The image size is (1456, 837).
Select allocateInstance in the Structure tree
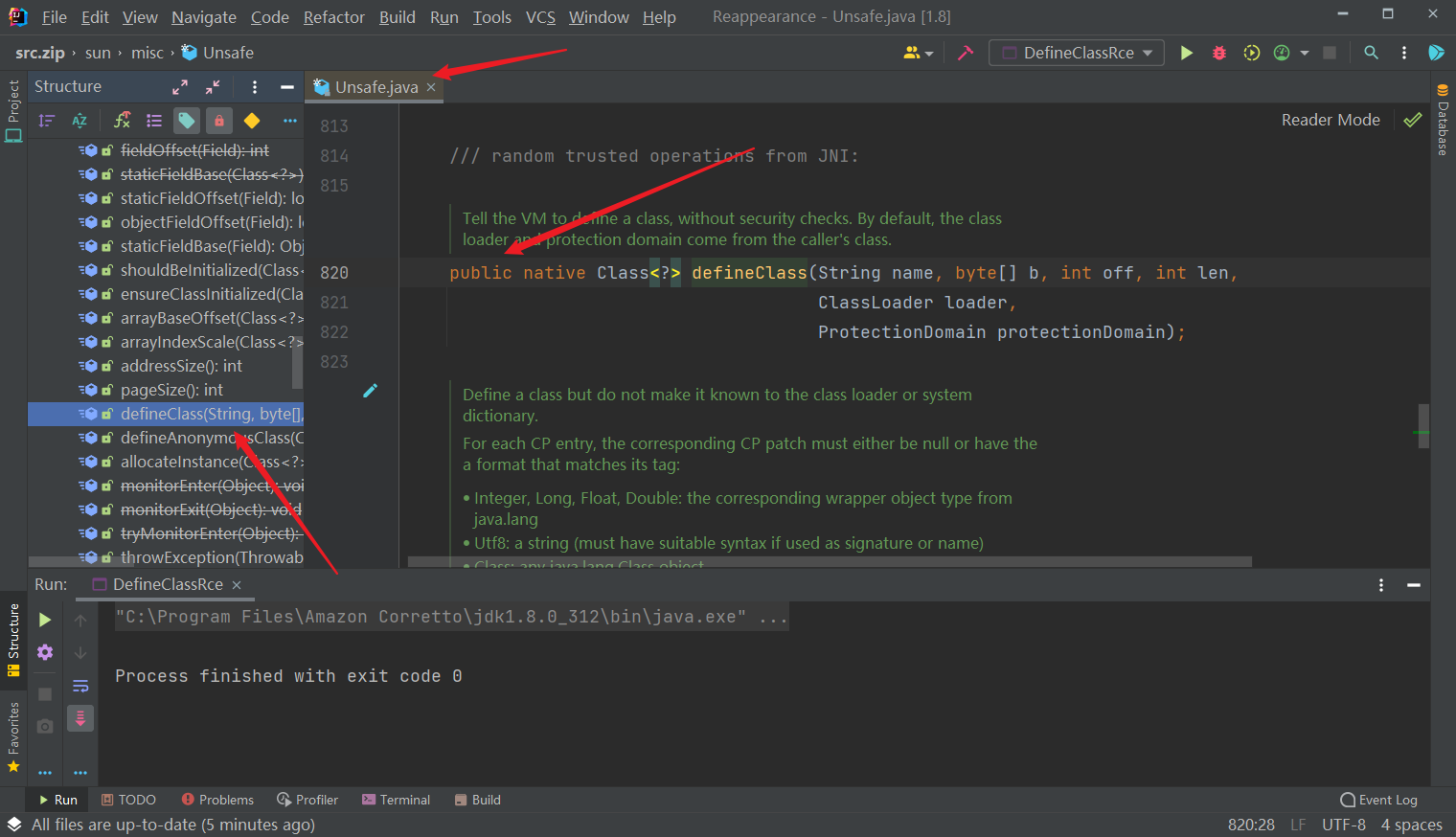tap(211, 462)
